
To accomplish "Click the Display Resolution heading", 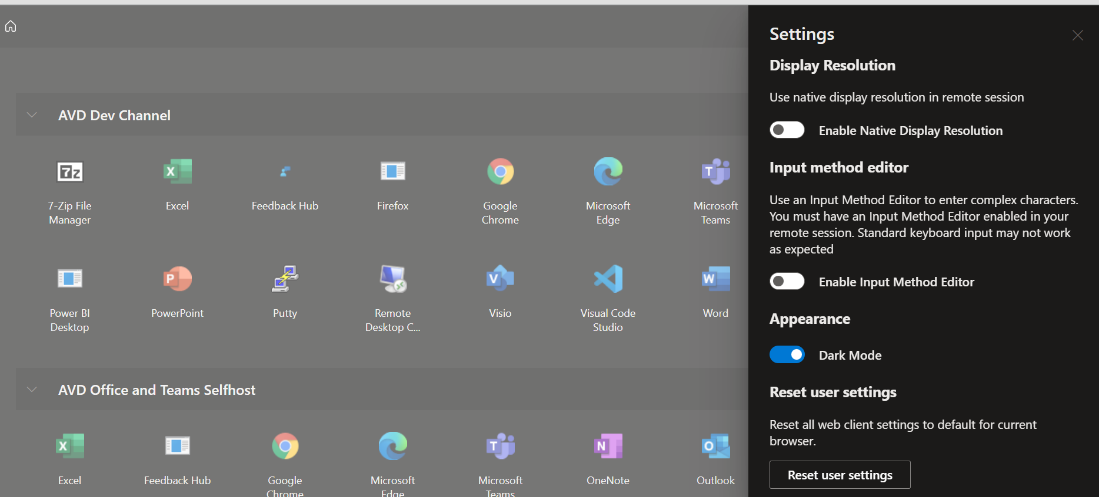I will (x=833, y=65).
